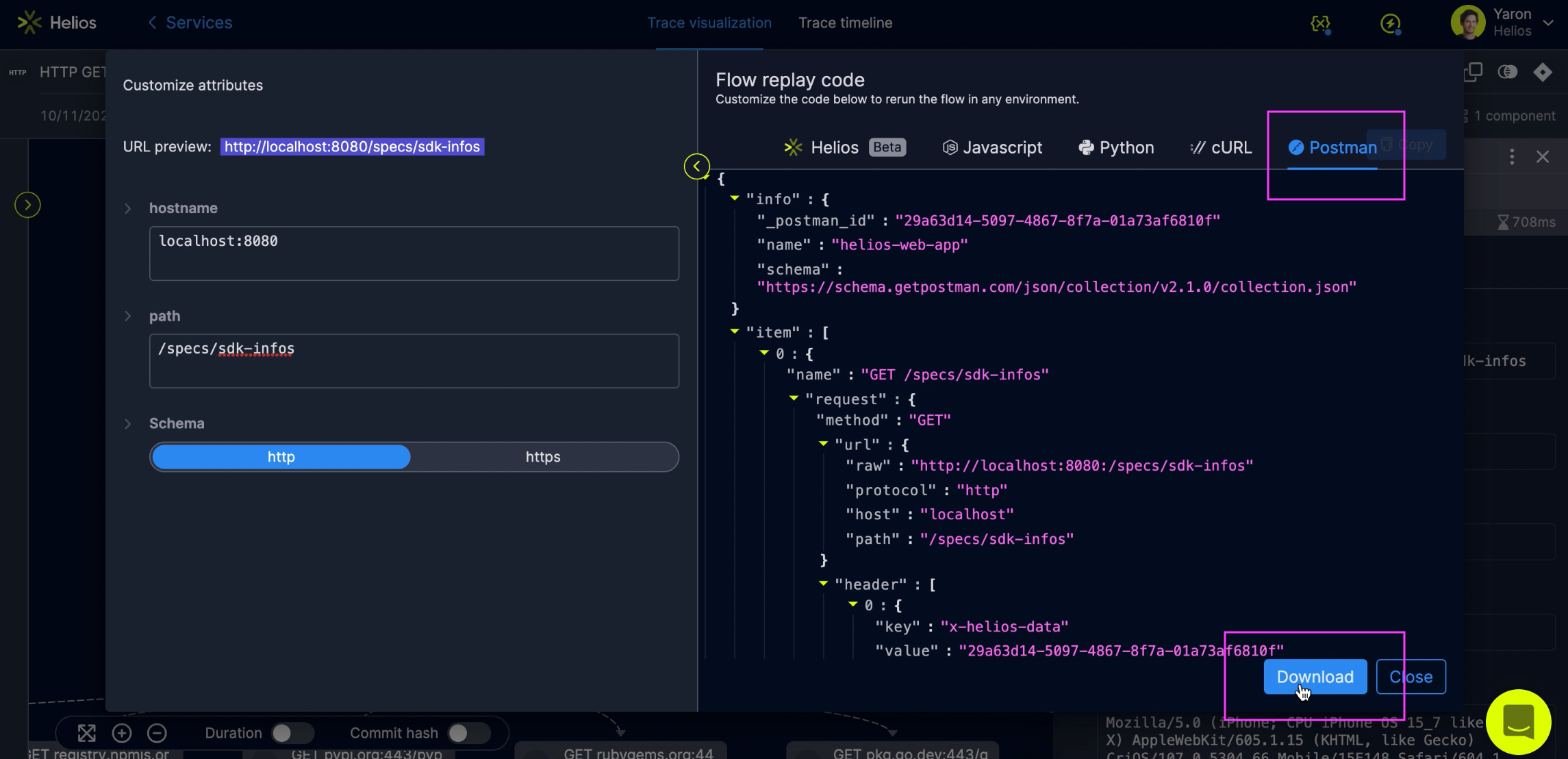This screenshot has width=1568, height=759.
Task: Zoom out with the minus circle icon
Action: [x=157, y=733]
